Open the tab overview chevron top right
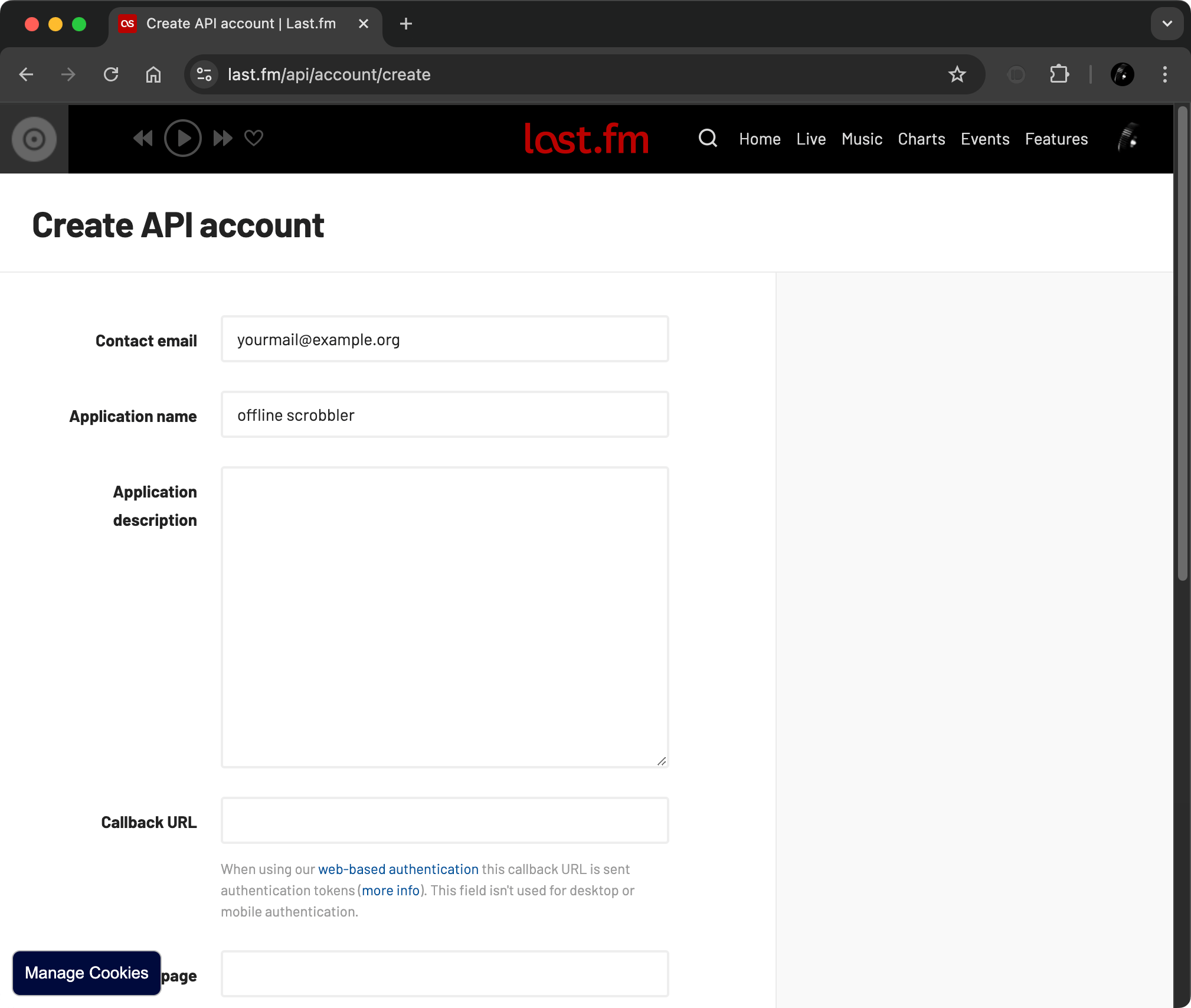Viewport: 1191px width, 1008px height. pyautogui.click(x=1166, y=24)
